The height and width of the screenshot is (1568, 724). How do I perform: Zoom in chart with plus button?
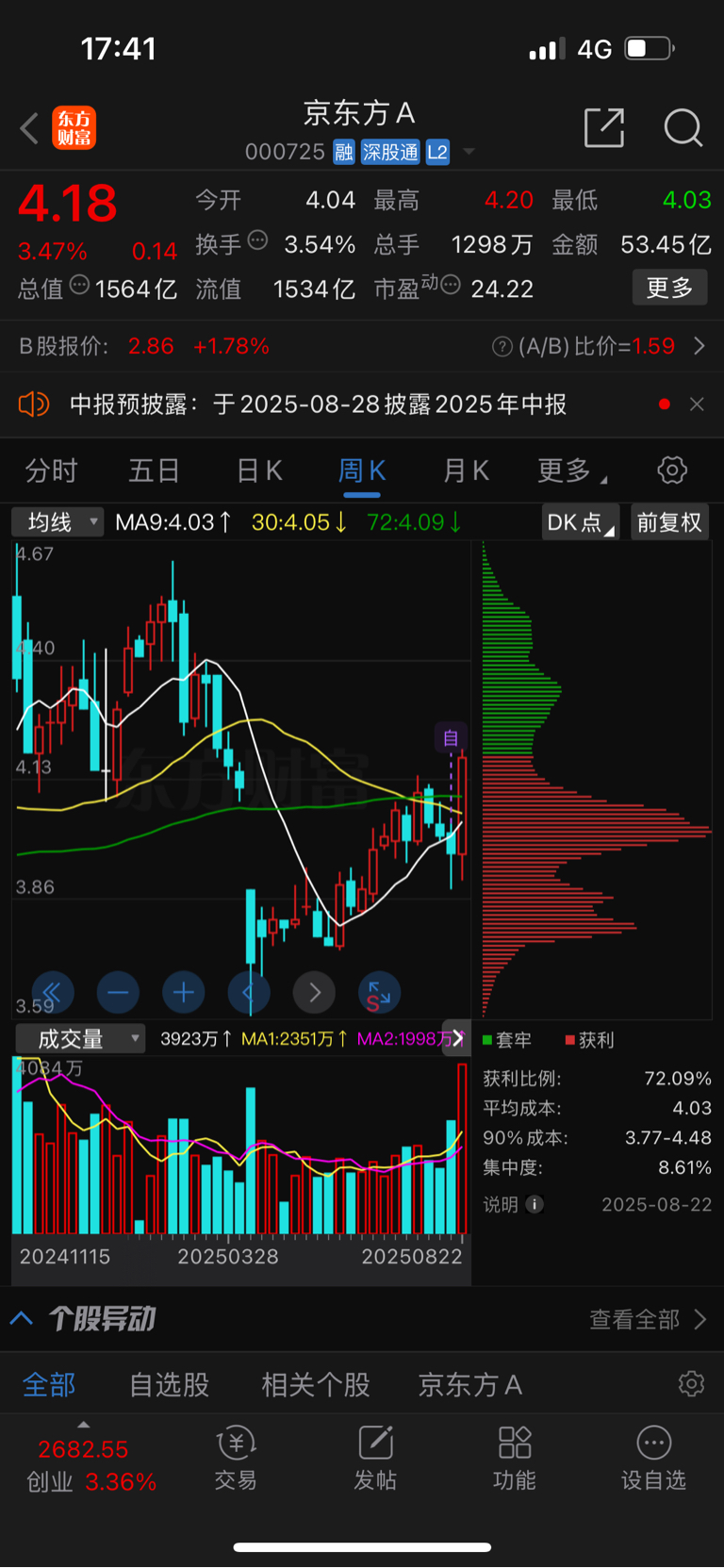(184, 992)
